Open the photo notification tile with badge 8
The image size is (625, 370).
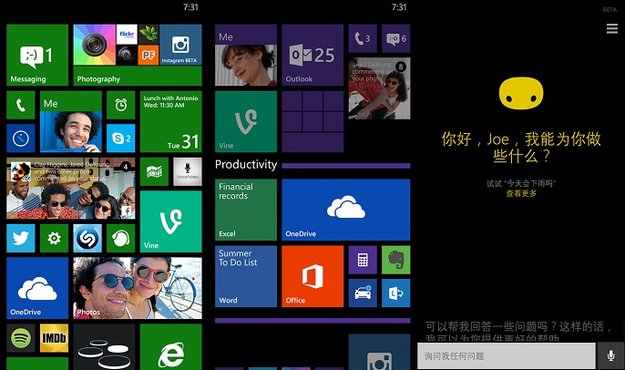point(379,89)
